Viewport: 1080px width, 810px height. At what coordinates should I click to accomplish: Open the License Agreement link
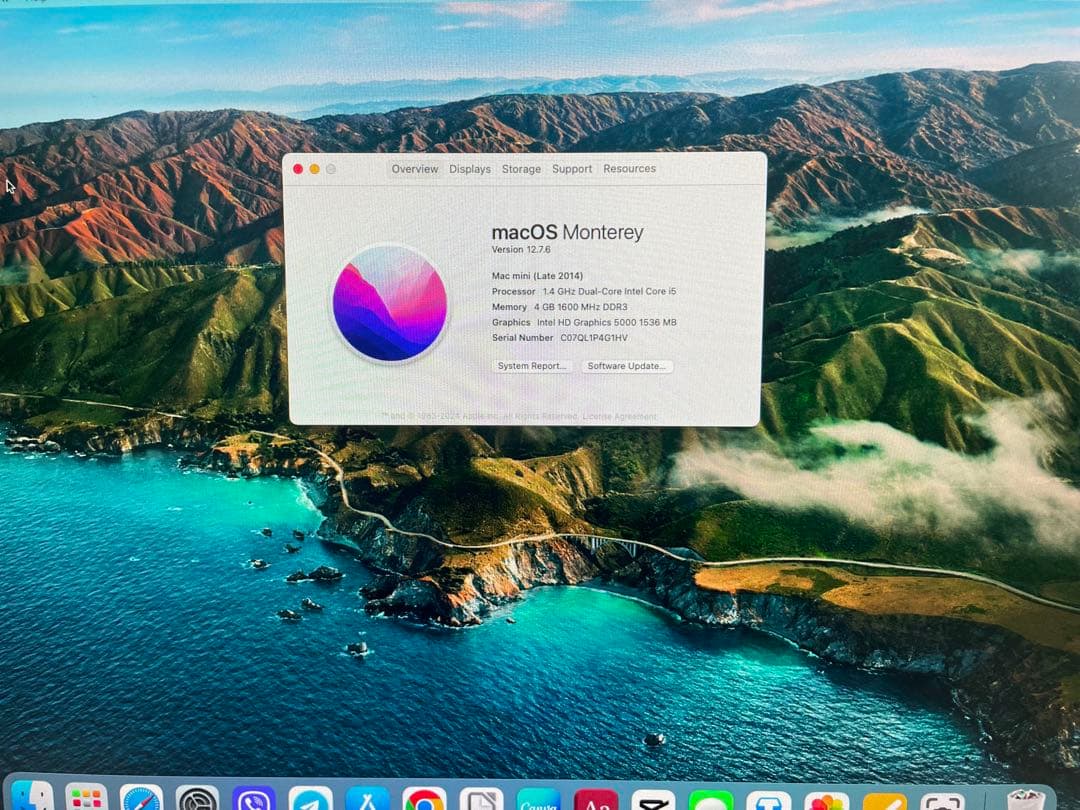click(x=621, y=416)
